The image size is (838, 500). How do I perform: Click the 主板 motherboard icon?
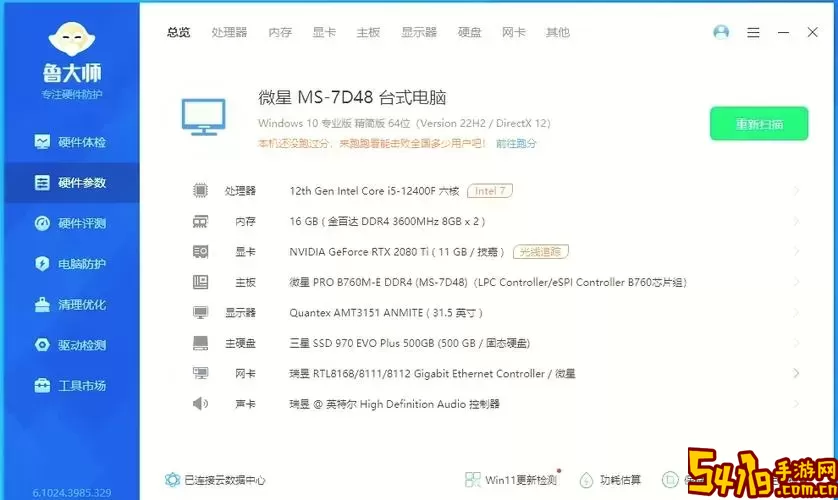[200, 282]
